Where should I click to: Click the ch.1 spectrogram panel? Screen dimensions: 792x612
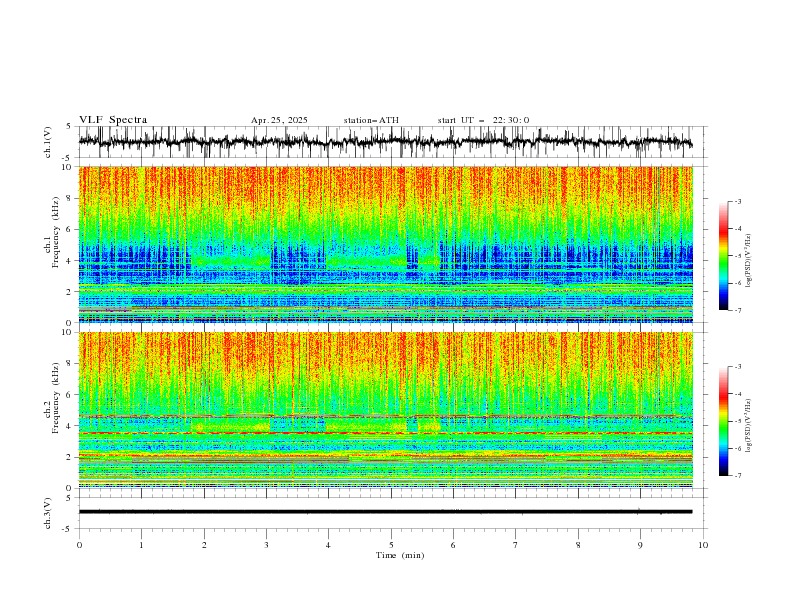coord(386,244)
